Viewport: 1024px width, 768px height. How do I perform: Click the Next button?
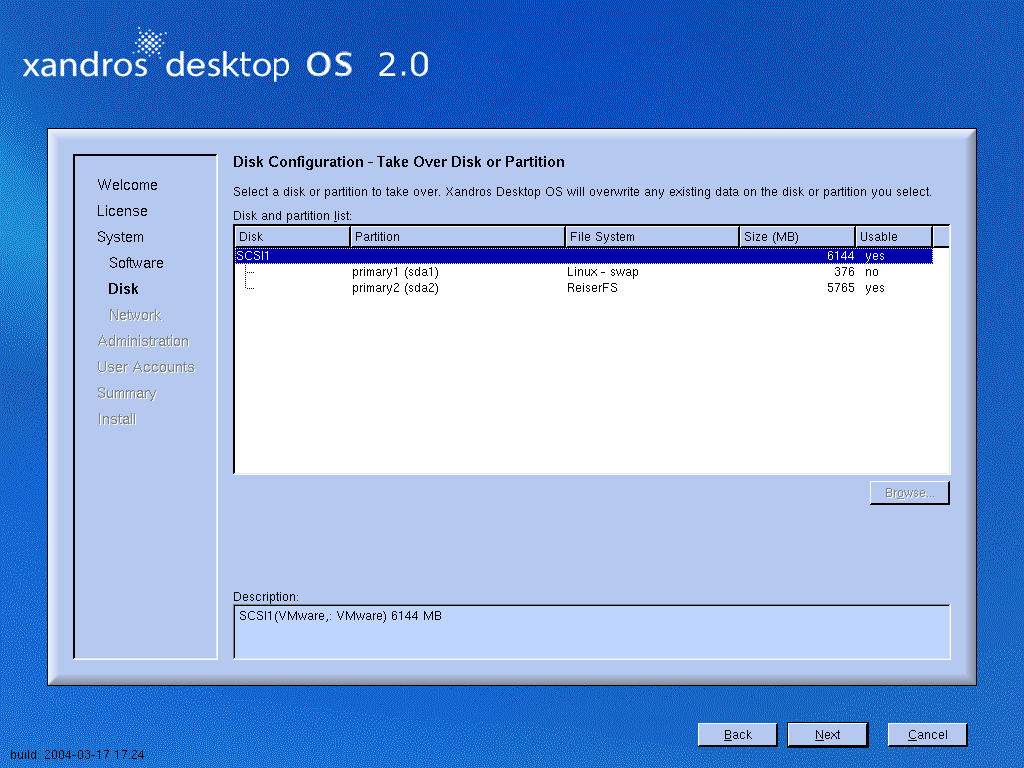click(827, 735)
